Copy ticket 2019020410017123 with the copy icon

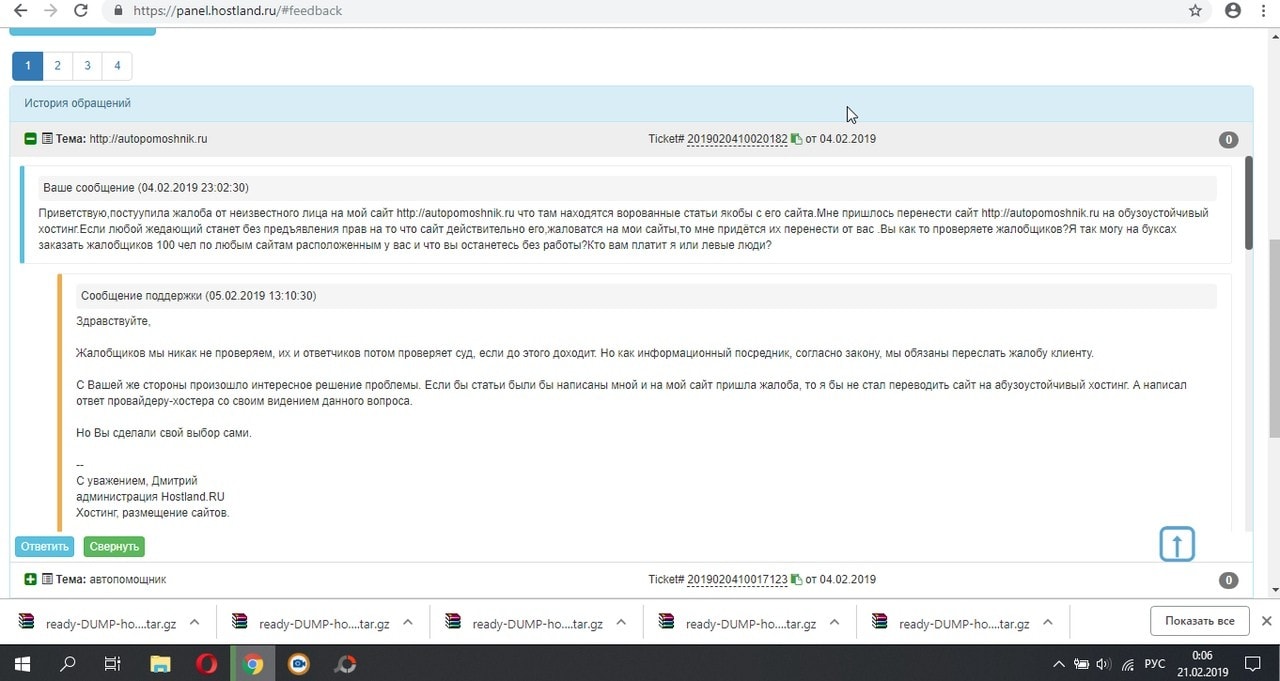[796, 580]
